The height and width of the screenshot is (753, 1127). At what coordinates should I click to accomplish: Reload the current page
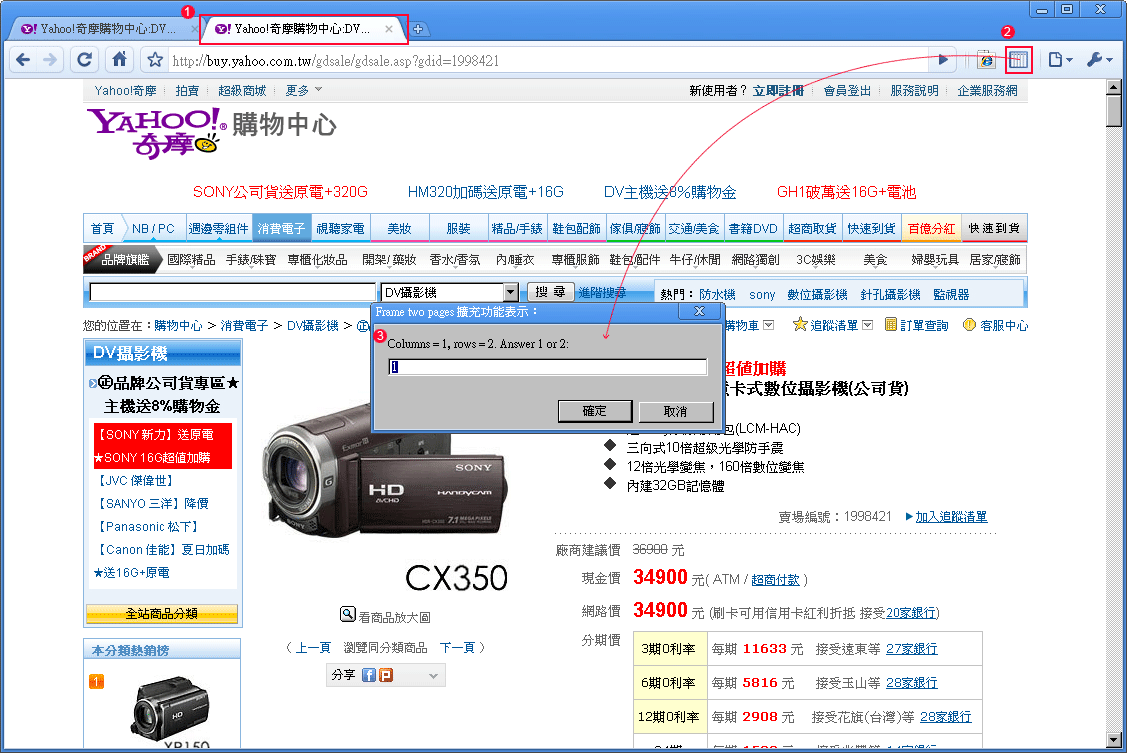coord(85,60)
